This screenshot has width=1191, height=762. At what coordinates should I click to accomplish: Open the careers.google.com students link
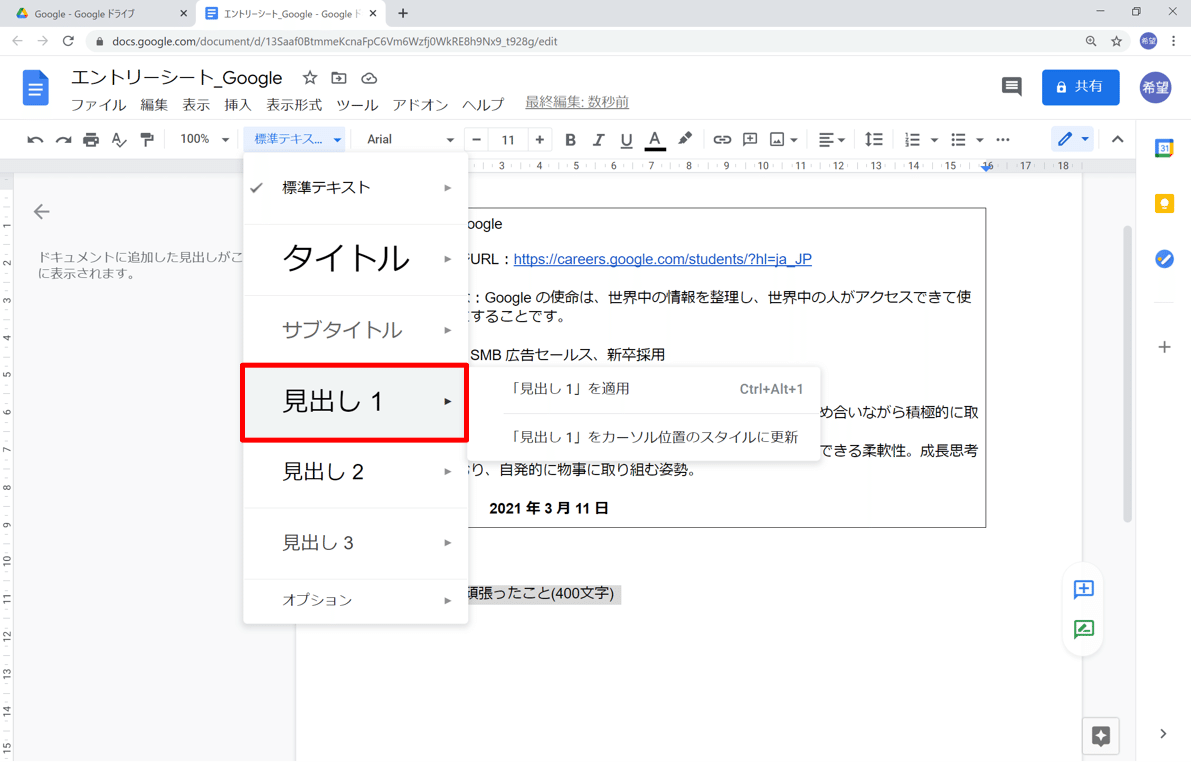tap(662, 259)
